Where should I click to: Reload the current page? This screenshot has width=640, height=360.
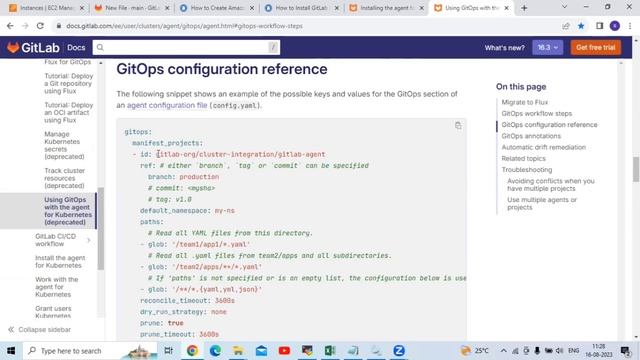pyautogui.click(x=40, y=26)
